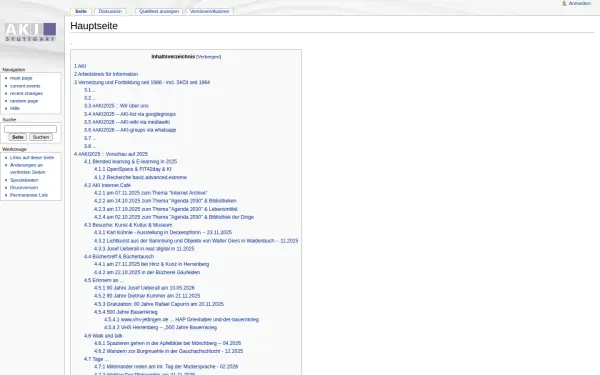This screenshot has width=600, height=375.
Task: Open the Diskussion tab
Action: (x=110, y=11)
